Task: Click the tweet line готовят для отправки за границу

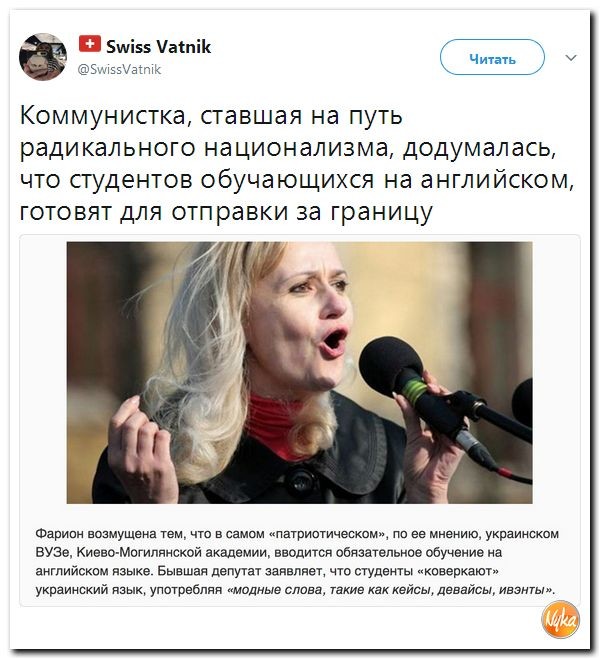Action: pyautogui.click(x=226, y=212)
